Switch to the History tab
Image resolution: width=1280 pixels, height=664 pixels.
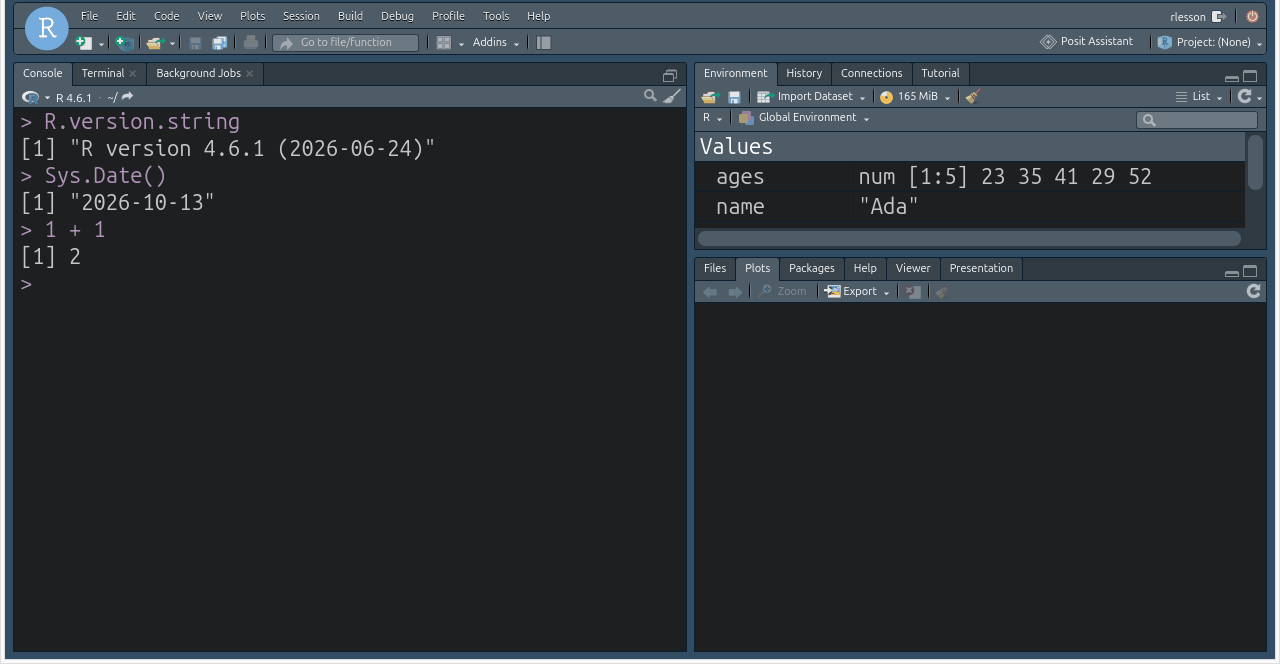804,73
